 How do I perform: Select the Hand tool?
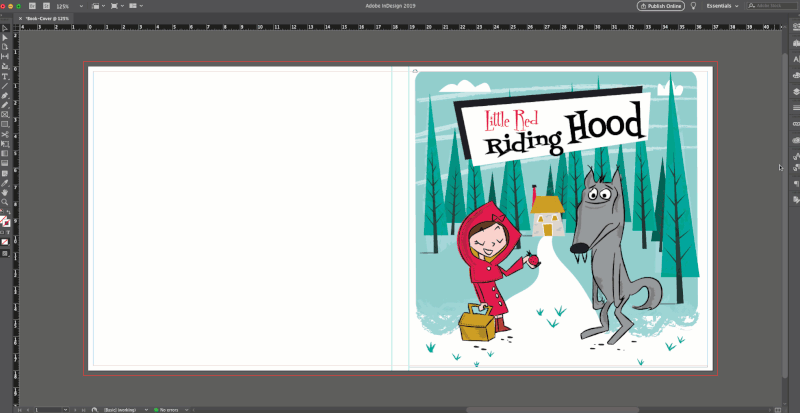5,191
